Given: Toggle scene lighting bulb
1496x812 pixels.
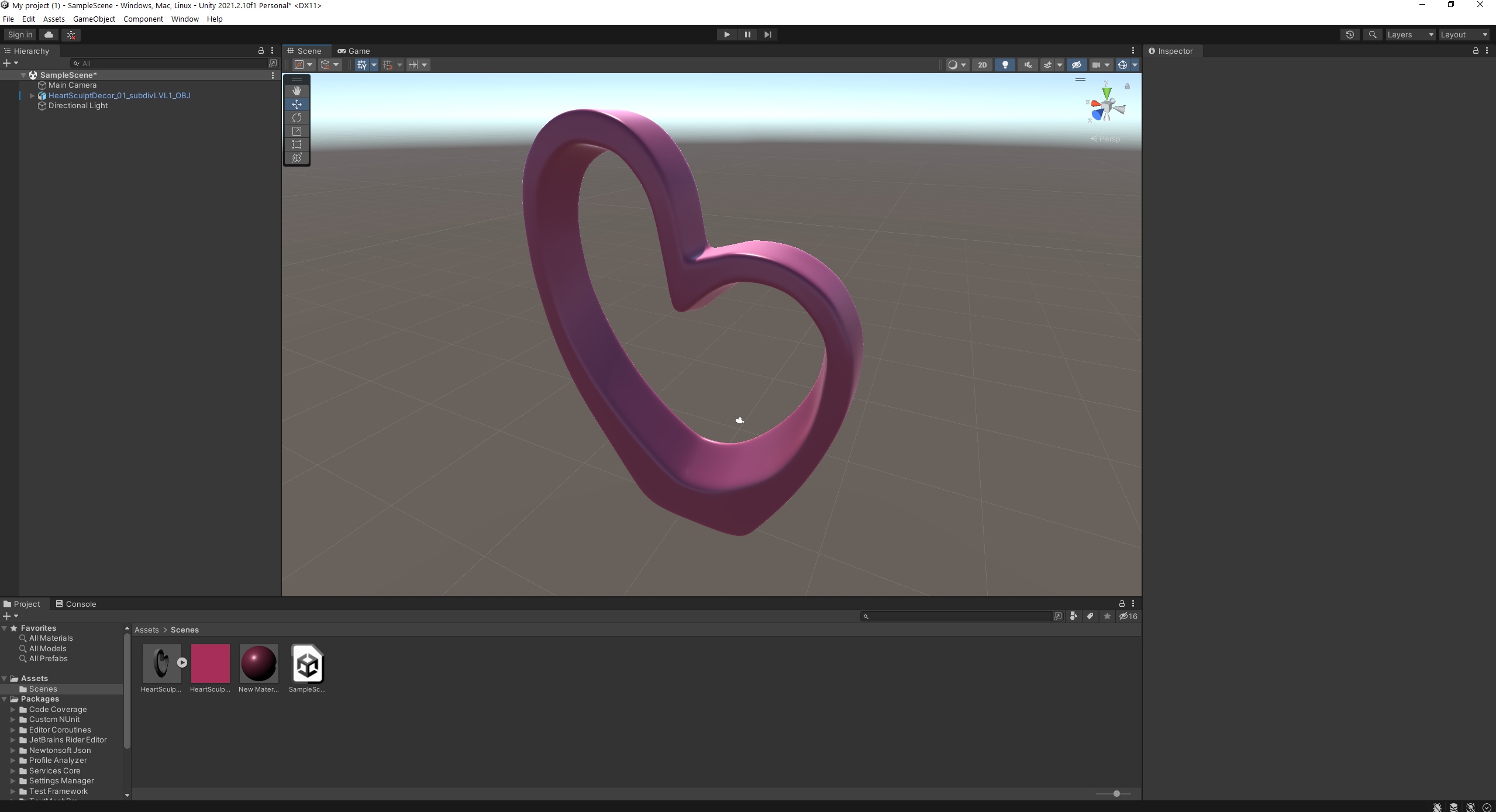Looking at the screenshot, I should (1005, 65).
